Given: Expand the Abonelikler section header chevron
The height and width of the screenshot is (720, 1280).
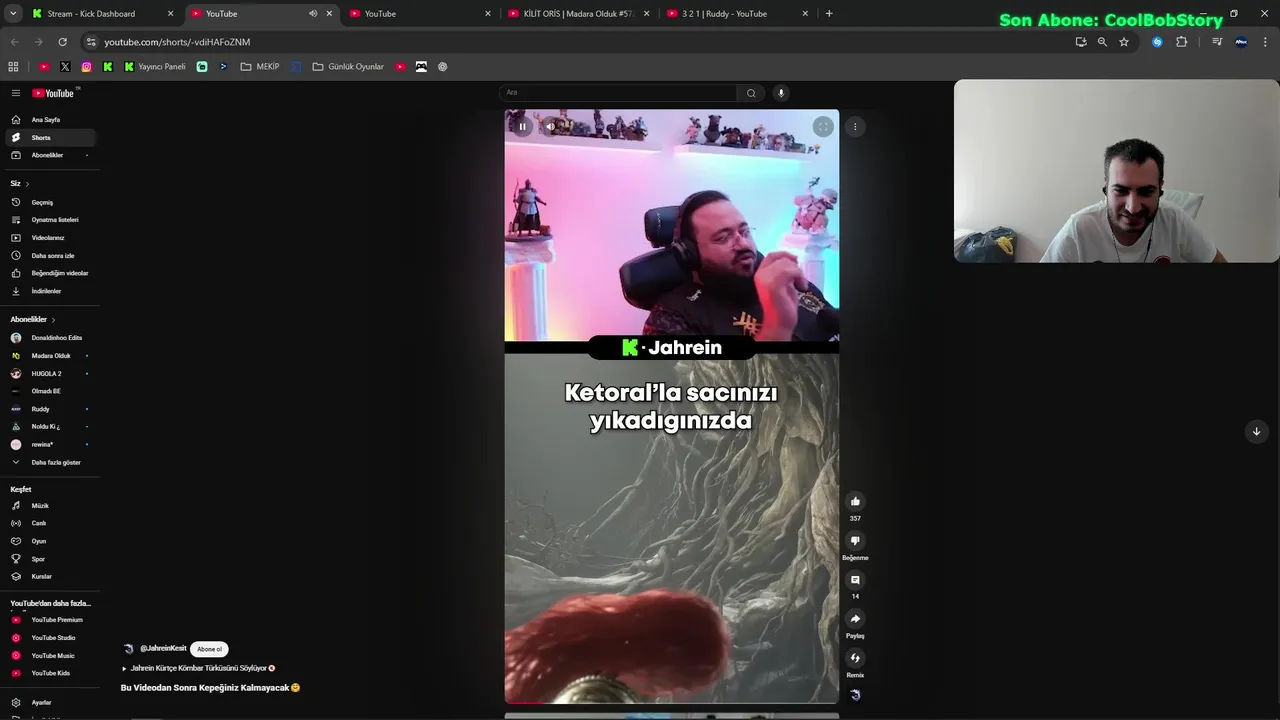Looking at the screenshot, I should 53,320.
